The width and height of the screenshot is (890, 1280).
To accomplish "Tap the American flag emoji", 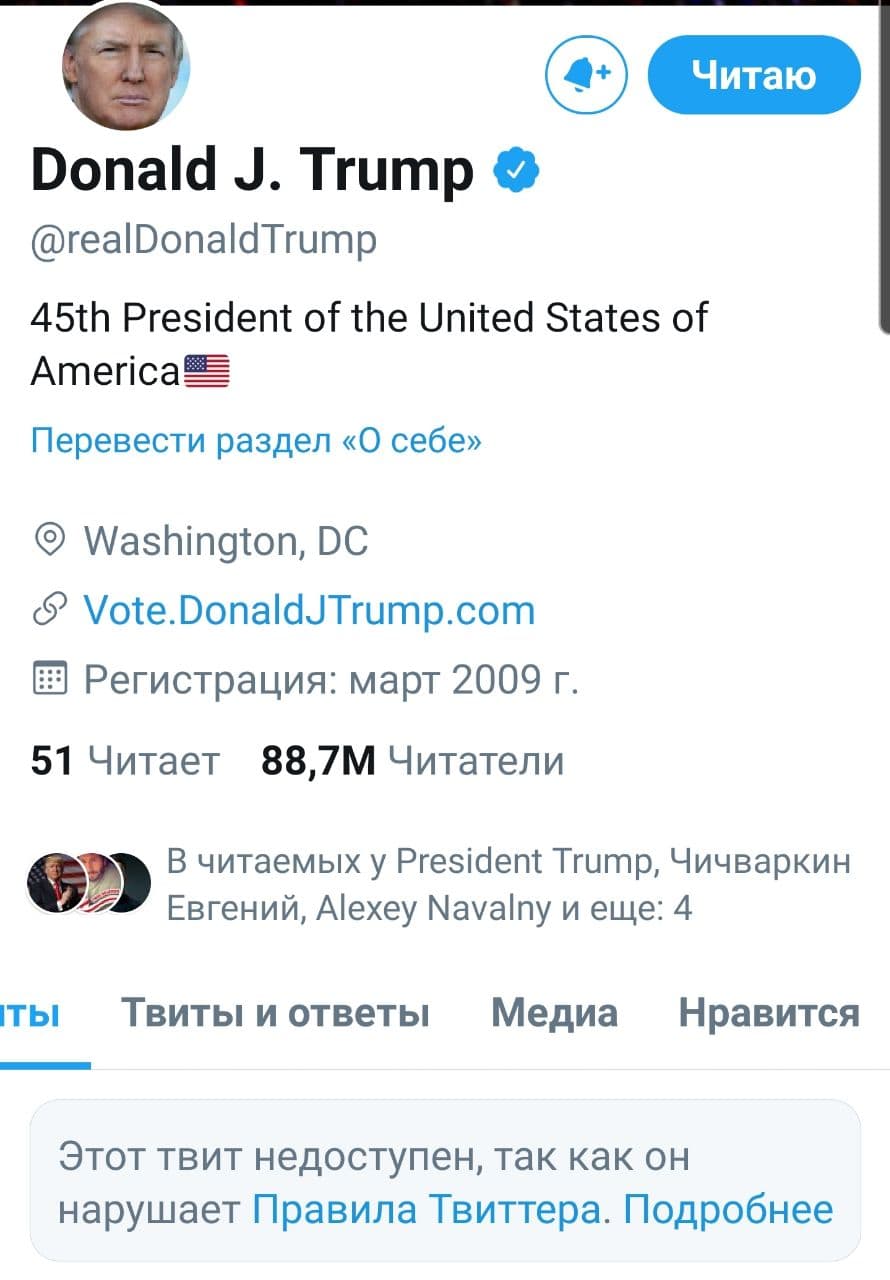I will click(x=206, y=371).
